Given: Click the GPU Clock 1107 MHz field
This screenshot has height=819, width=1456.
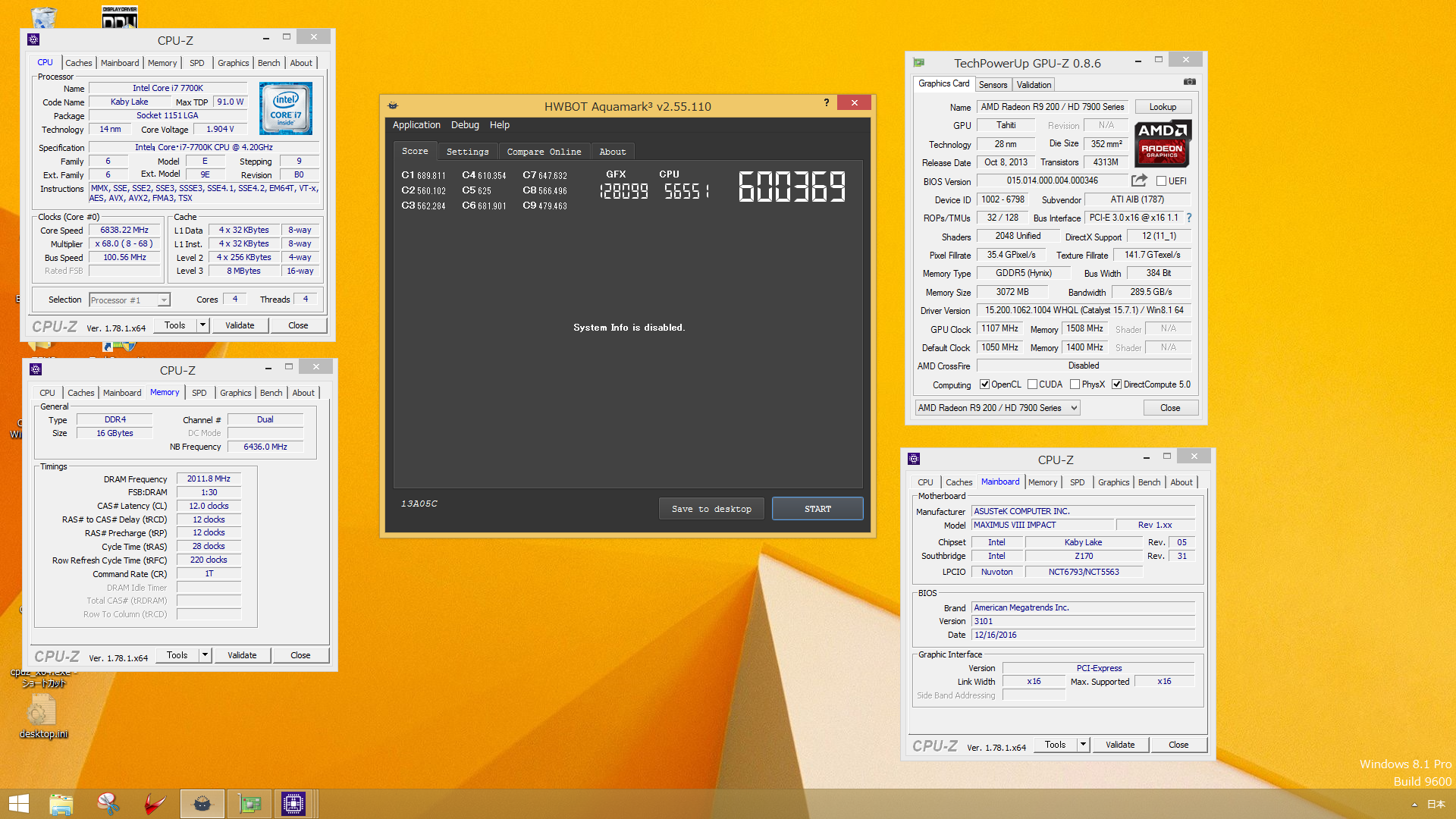Looking at the screenshot, I should (999, 328).
